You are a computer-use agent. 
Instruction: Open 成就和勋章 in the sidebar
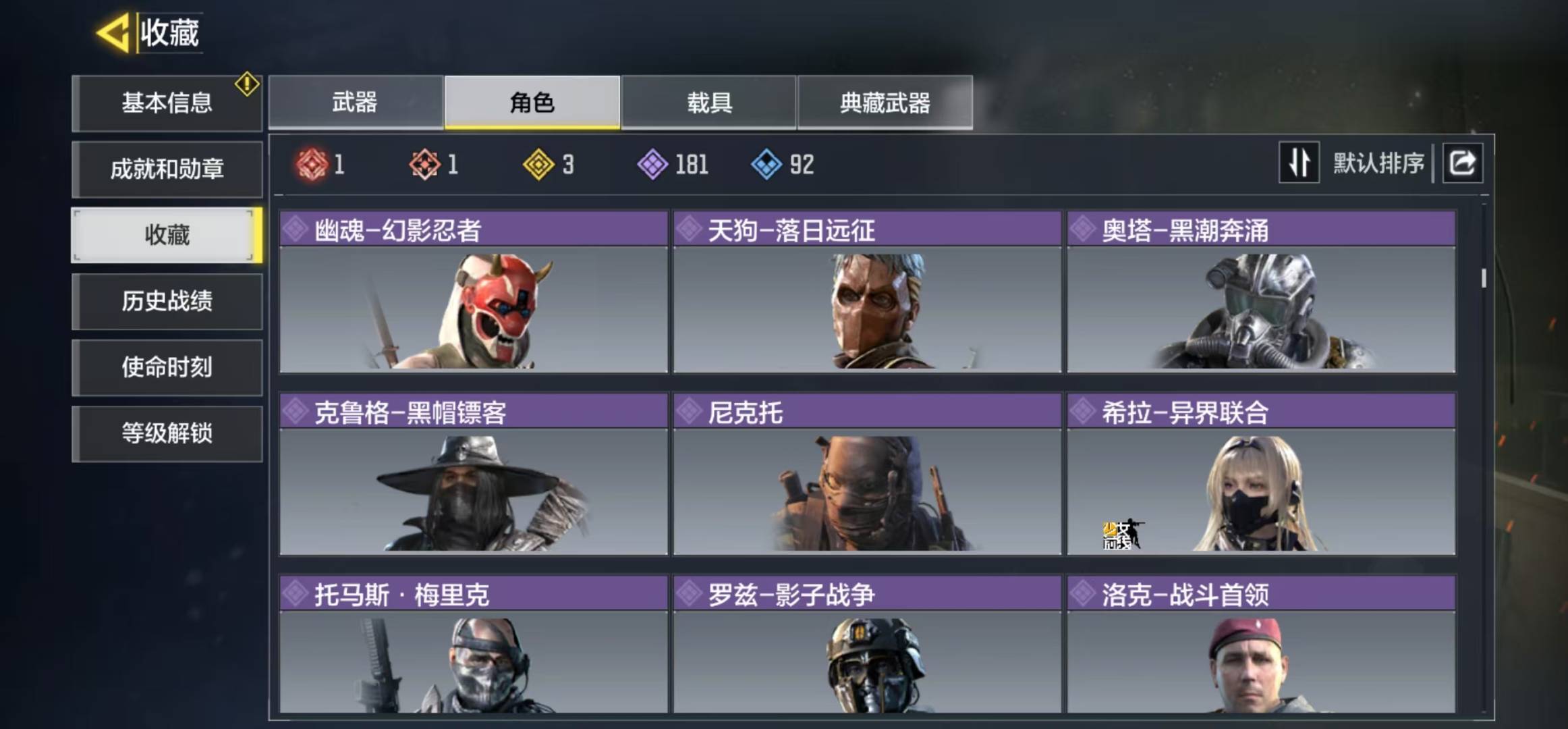pyautogui.click(x=167, y=169)
